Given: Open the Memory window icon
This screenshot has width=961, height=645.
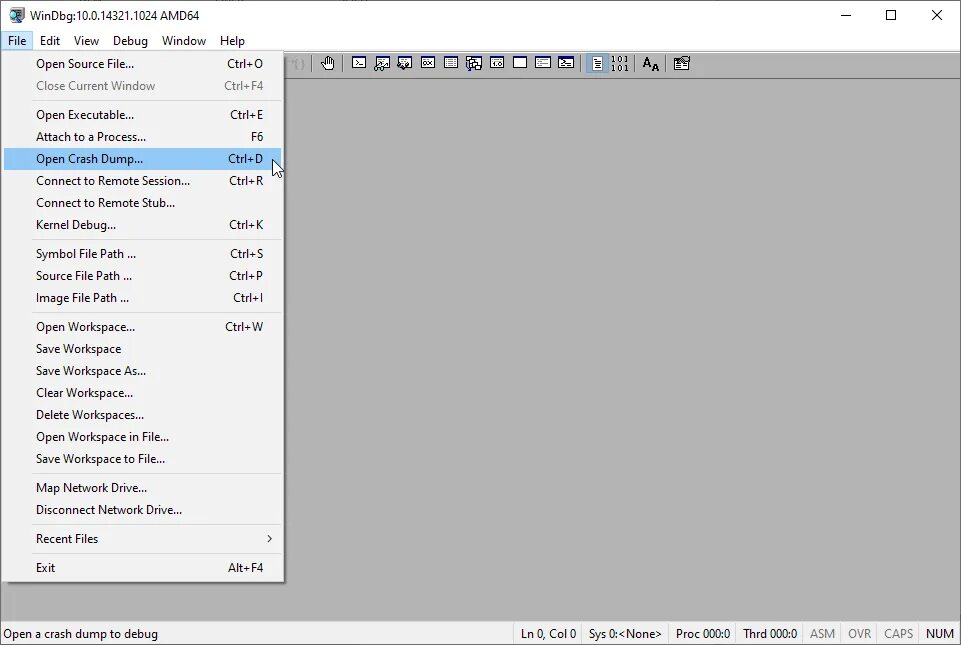Looking at the screenshot, I should (x=451, y=63).
